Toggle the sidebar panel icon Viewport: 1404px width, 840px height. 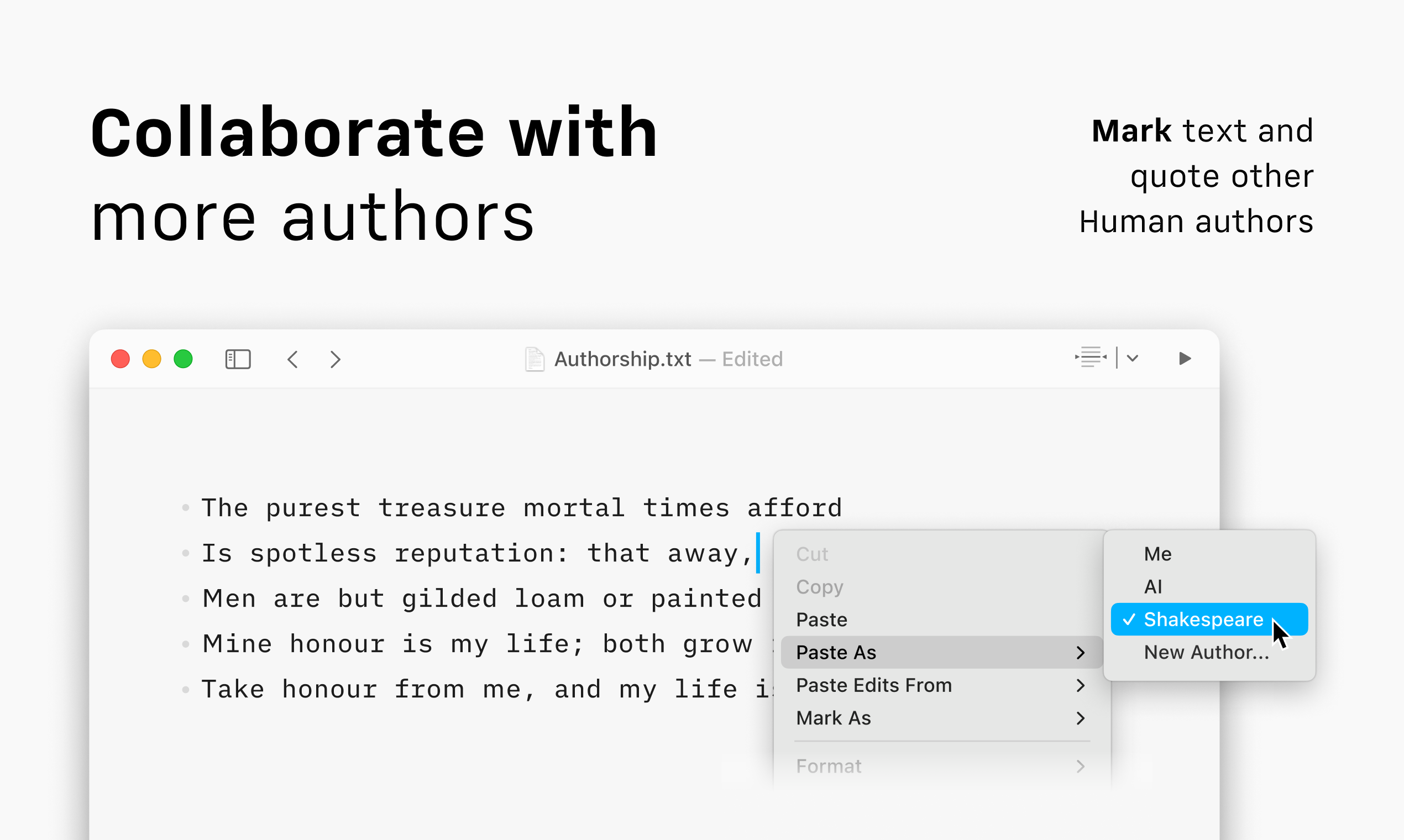click(x=238, y=359)
